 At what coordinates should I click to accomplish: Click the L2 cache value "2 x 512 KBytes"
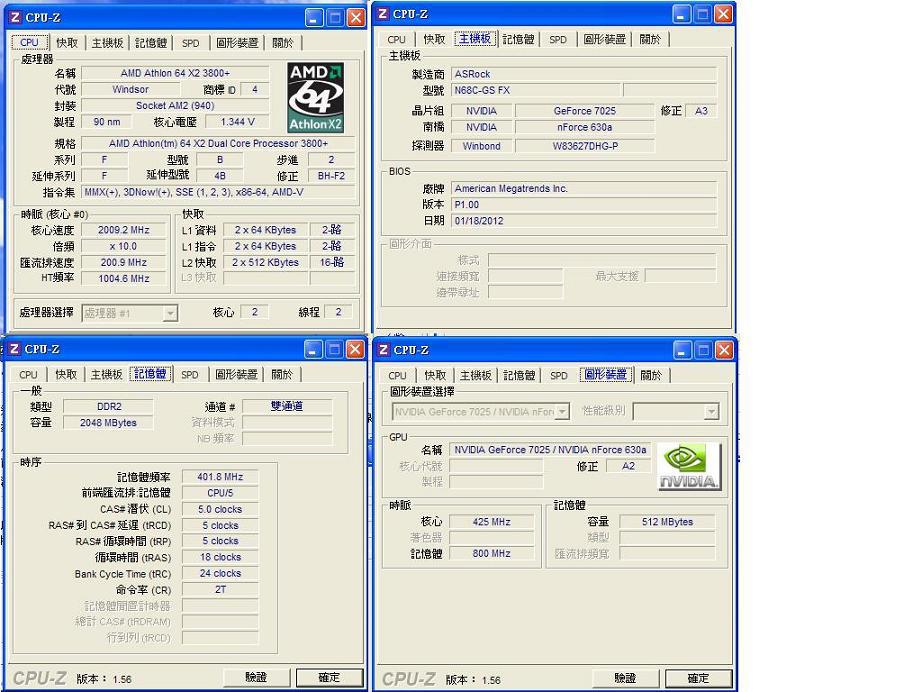click(265, 262)
